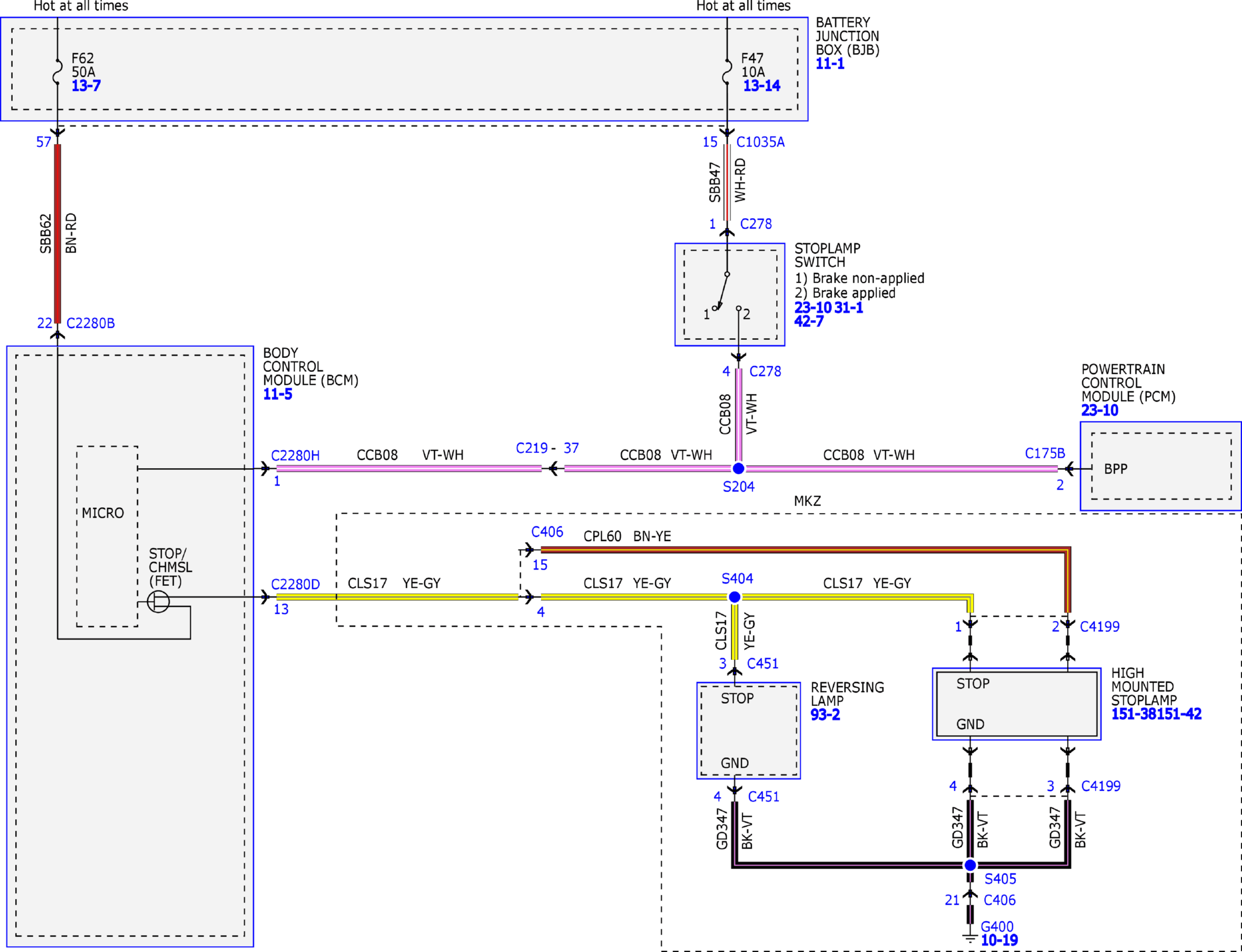Follow the 93-2 Reversing Lamp reference
1242x952 pixels.
tap(825, 715)
